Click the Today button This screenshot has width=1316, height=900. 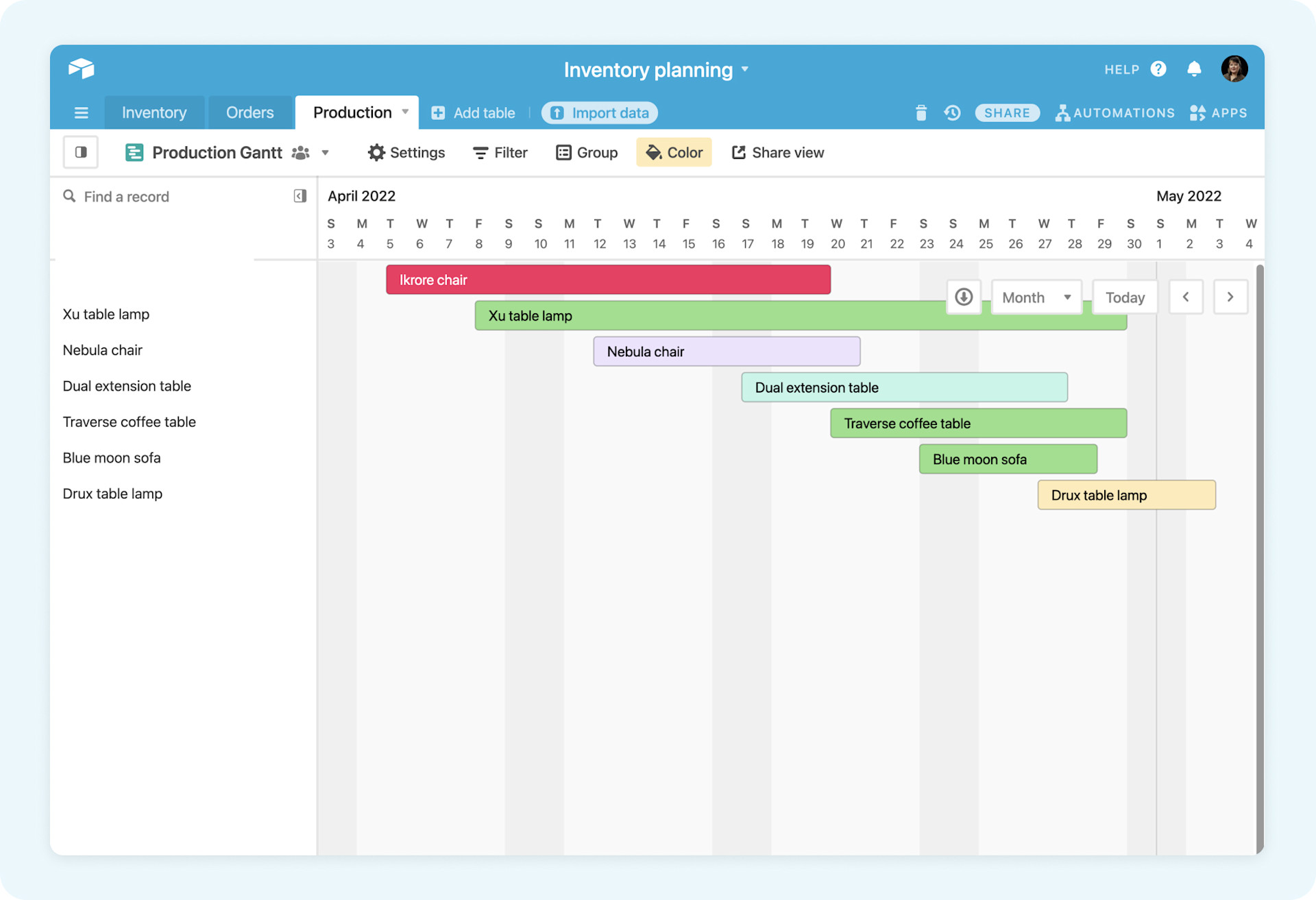click(x=1125, y=297)
